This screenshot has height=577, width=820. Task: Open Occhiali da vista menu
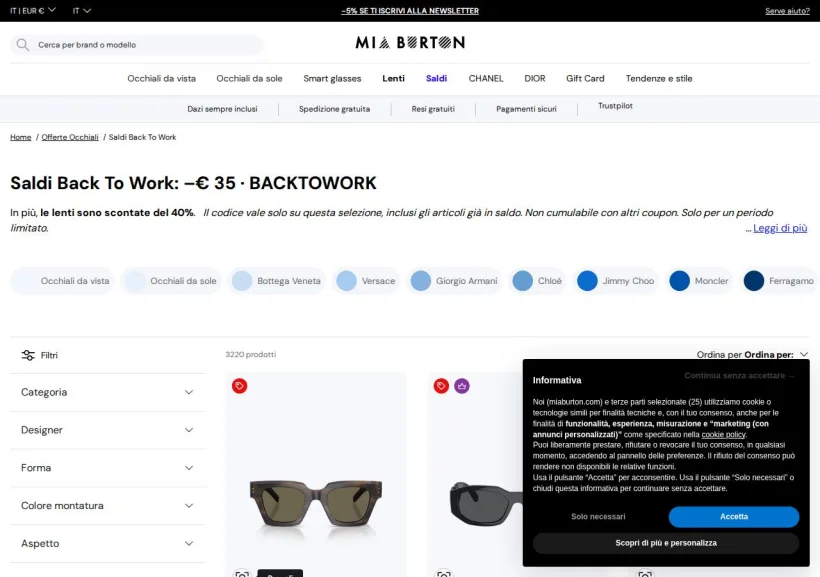coord(162,78)
